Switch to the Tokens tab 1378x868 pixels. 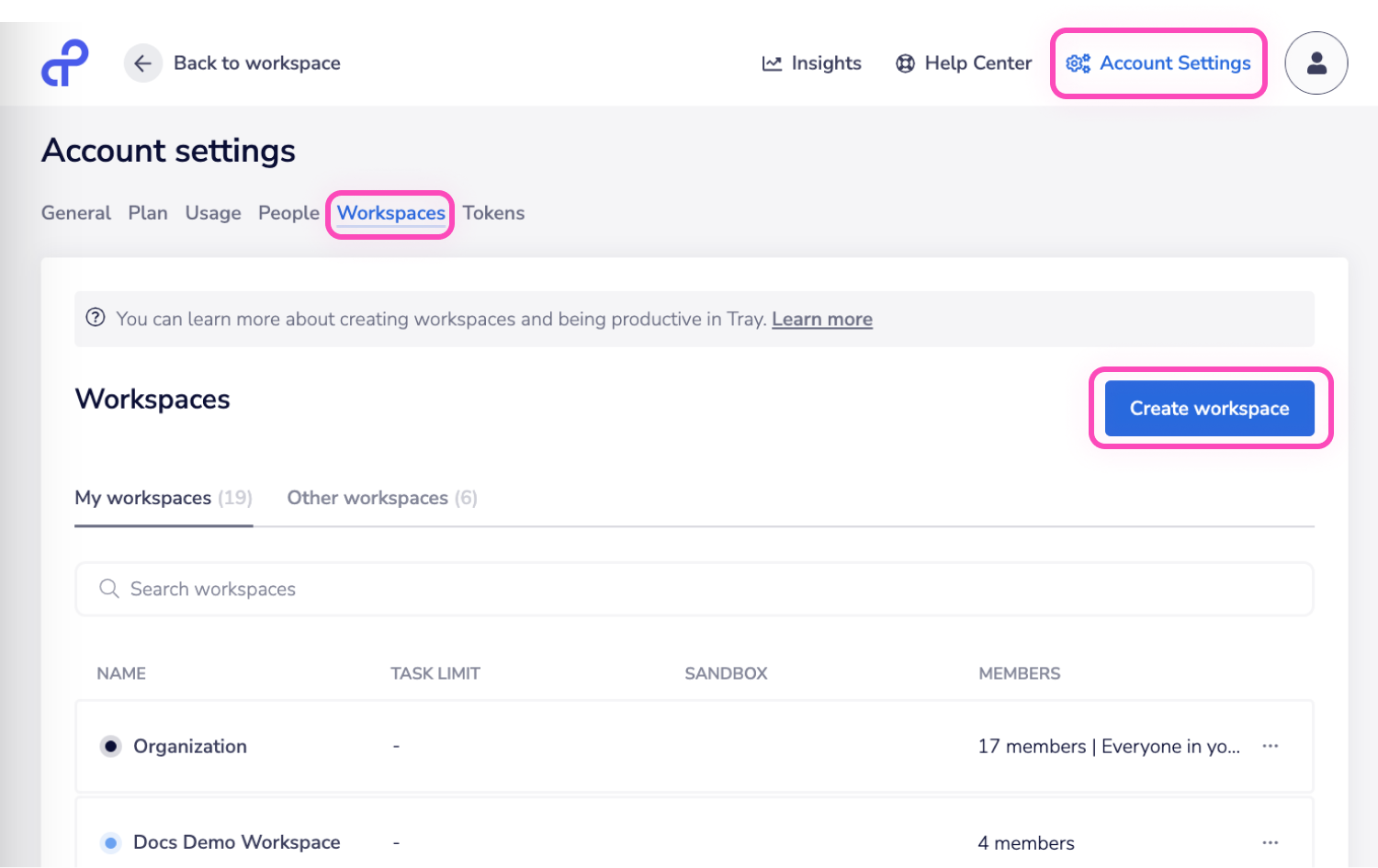[493, 212]
